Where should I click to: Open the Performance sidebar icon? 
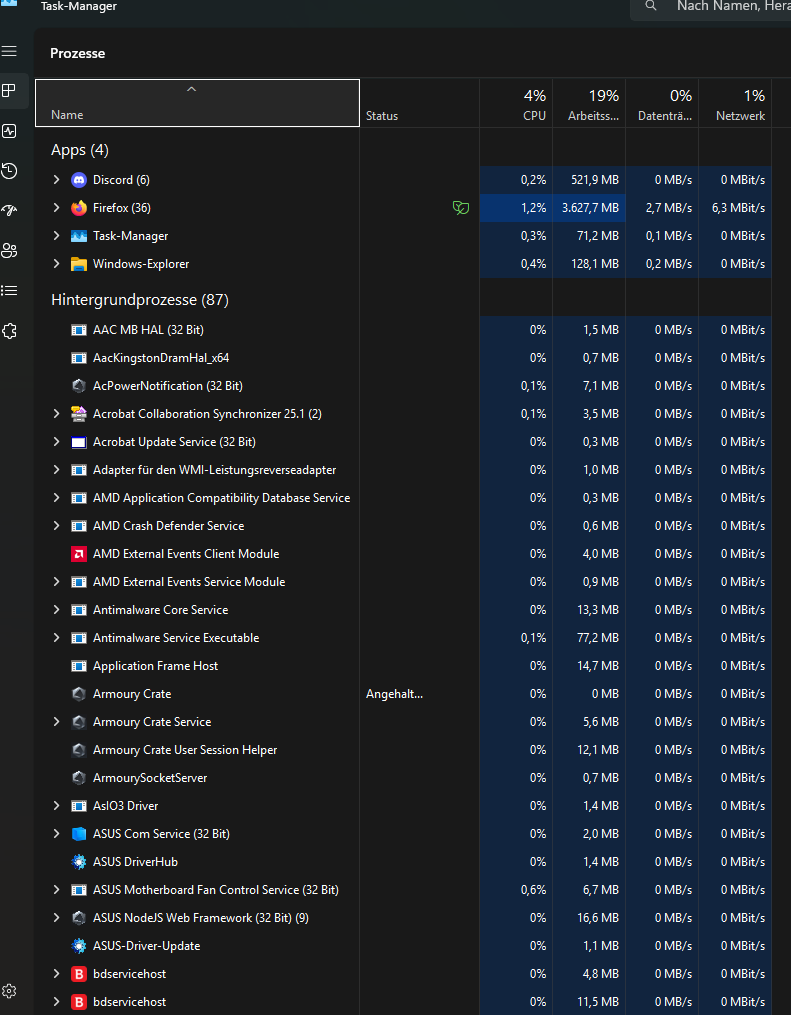pyautogui.click(x=9, y=131)
